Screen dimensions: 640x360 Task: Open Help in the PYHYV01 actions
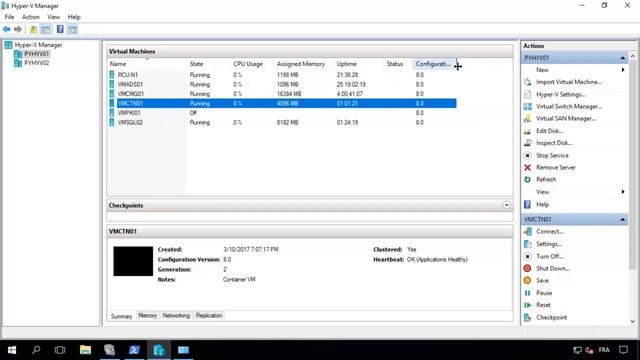[x=542, y=204]
